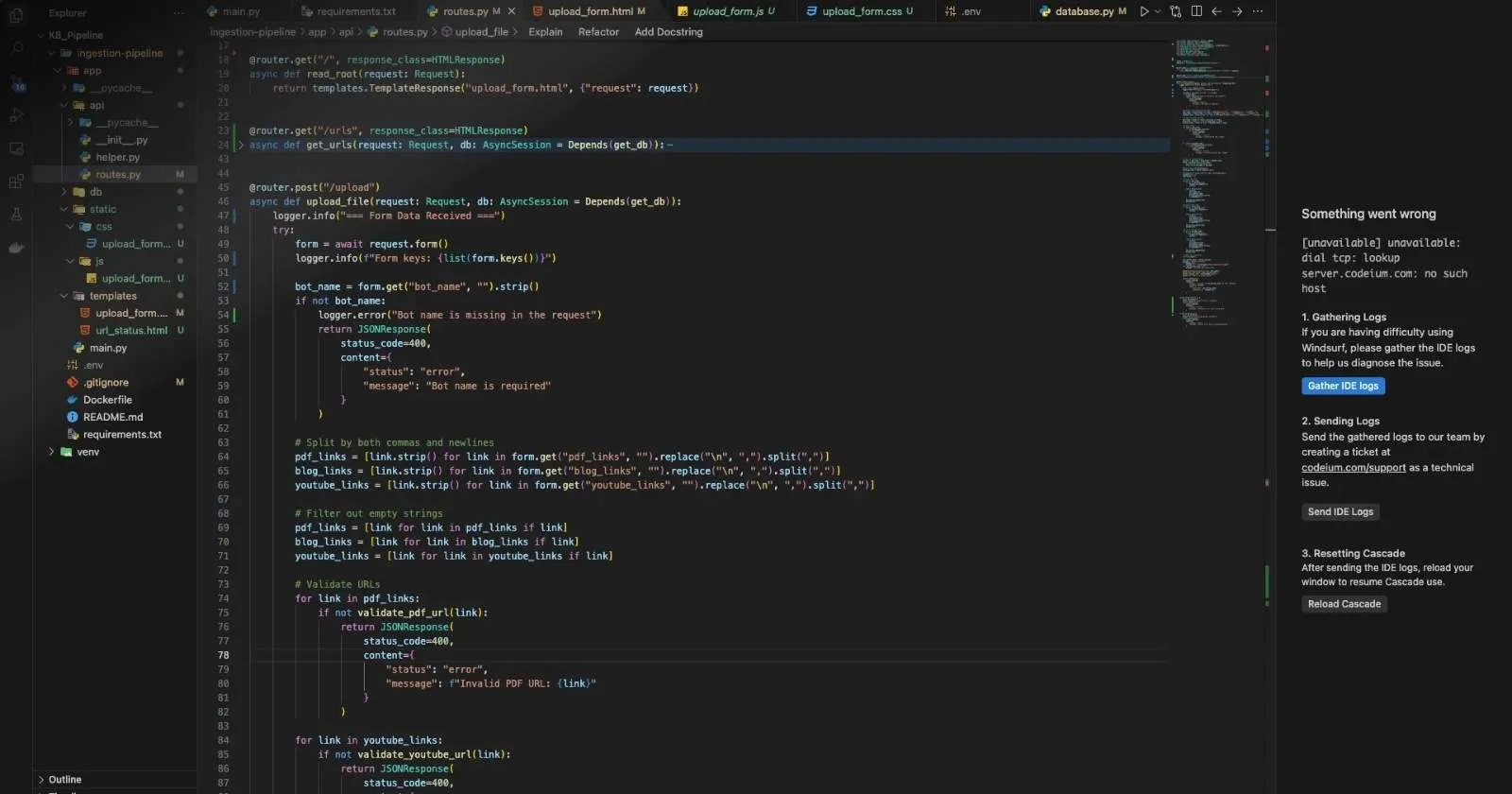Open Docker view in activity bar
The image size is (1512, 794).
[x=16, y=248]
